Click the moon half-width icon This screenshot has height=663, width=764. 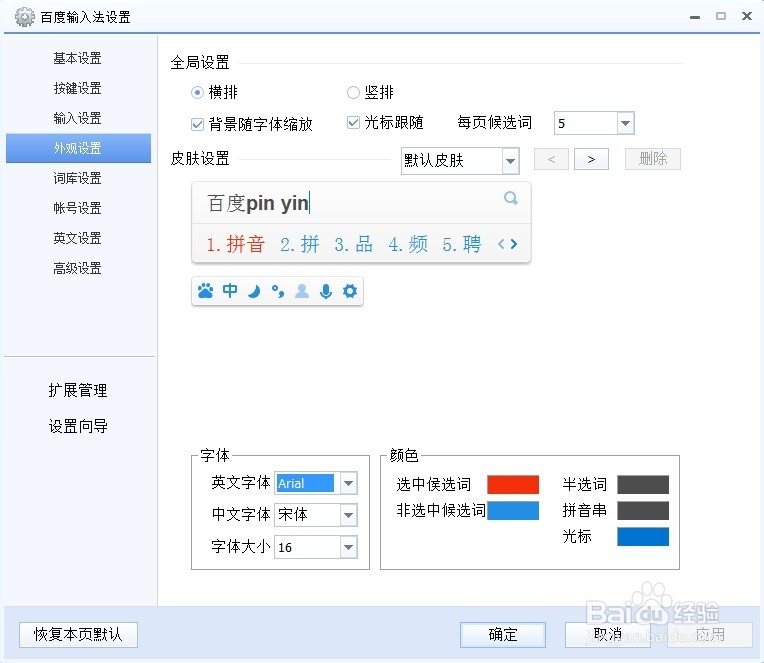pyautogui.click(x=254, y=291)
